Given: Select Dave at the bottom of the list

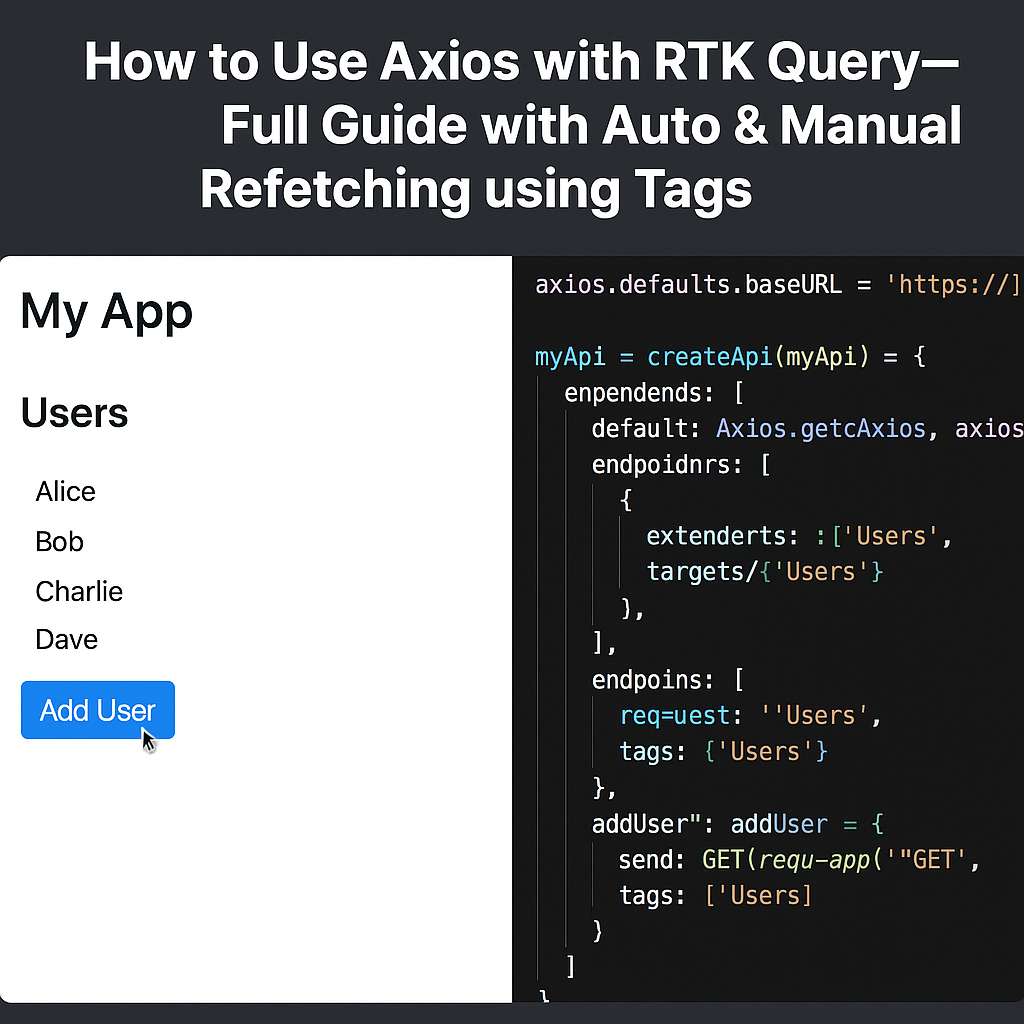Looking at the screenshot, I should (66, 639).
